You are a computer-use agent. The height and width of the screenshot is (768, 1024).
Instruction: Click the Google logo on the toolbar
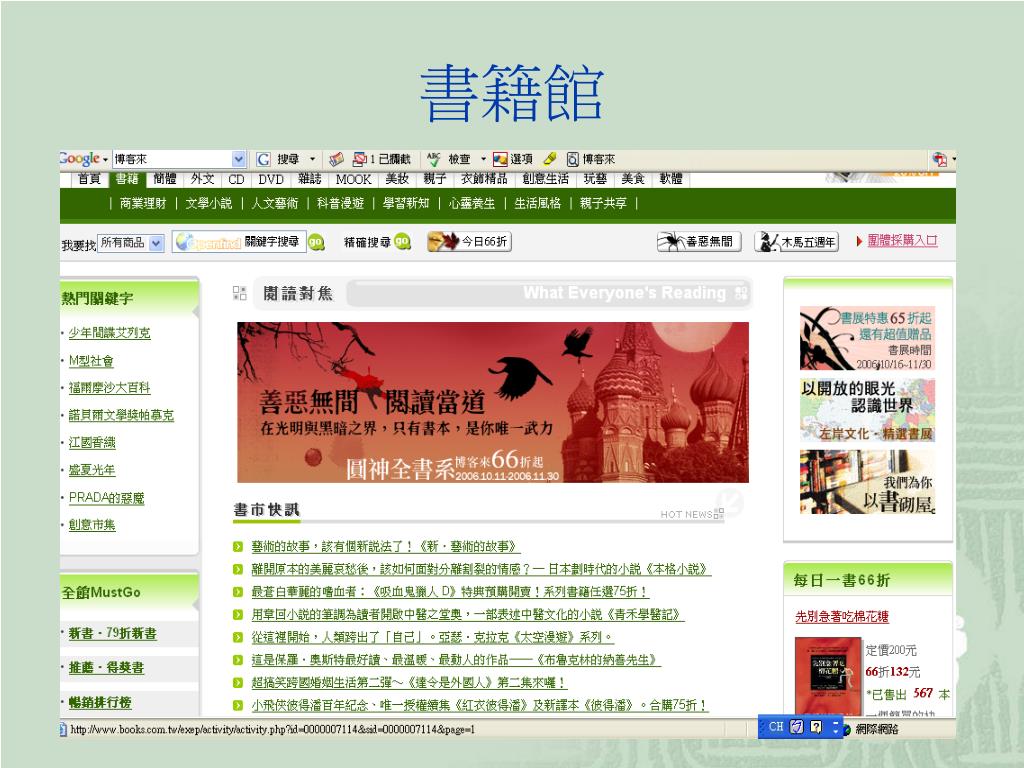tap(79, 159)
